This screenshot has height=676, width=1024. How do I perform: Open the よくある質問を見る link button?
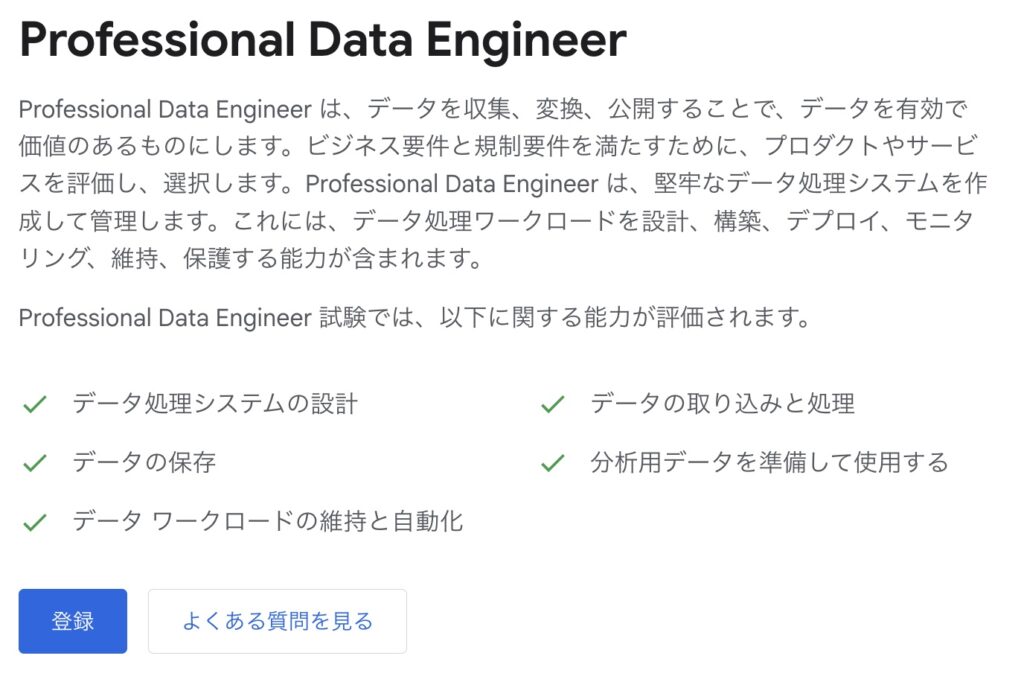[x=277, y=620]
